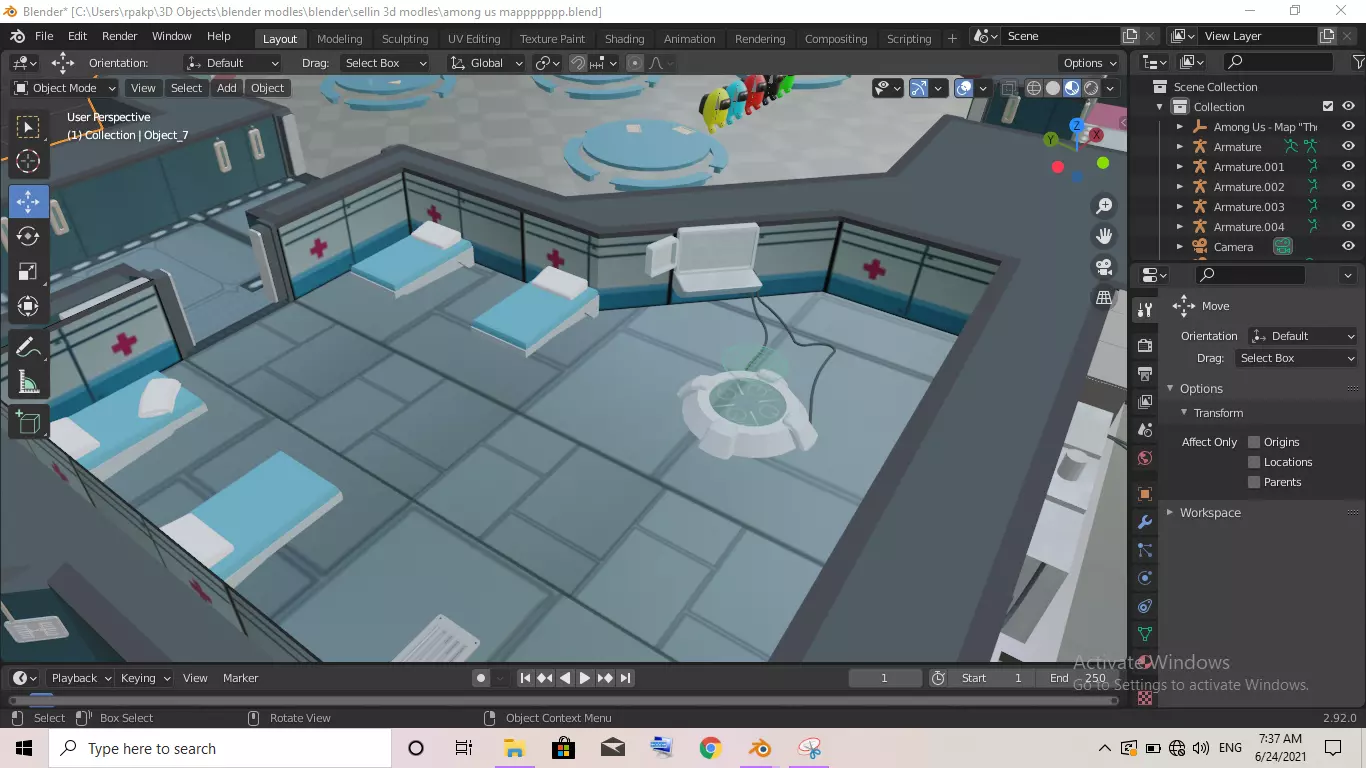Open the Object Data green triangle tab

click(1145, 634)
